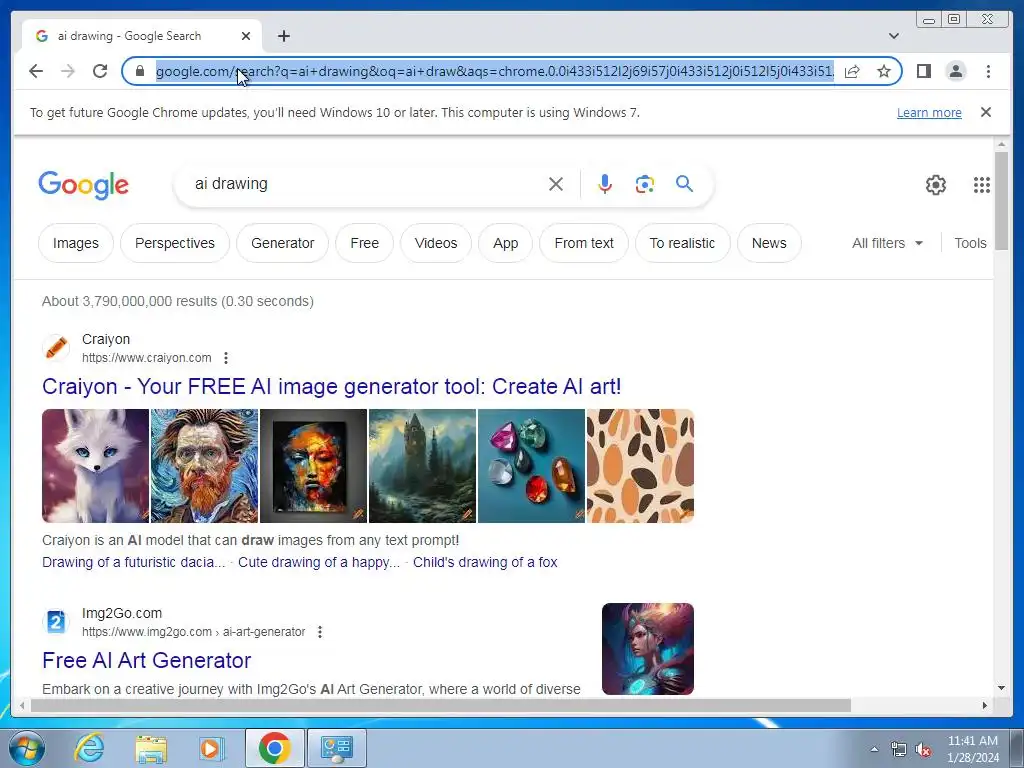Open Craiyon result options menu
This screenshot has height=768, width=1024.
[x=226, y=358]
